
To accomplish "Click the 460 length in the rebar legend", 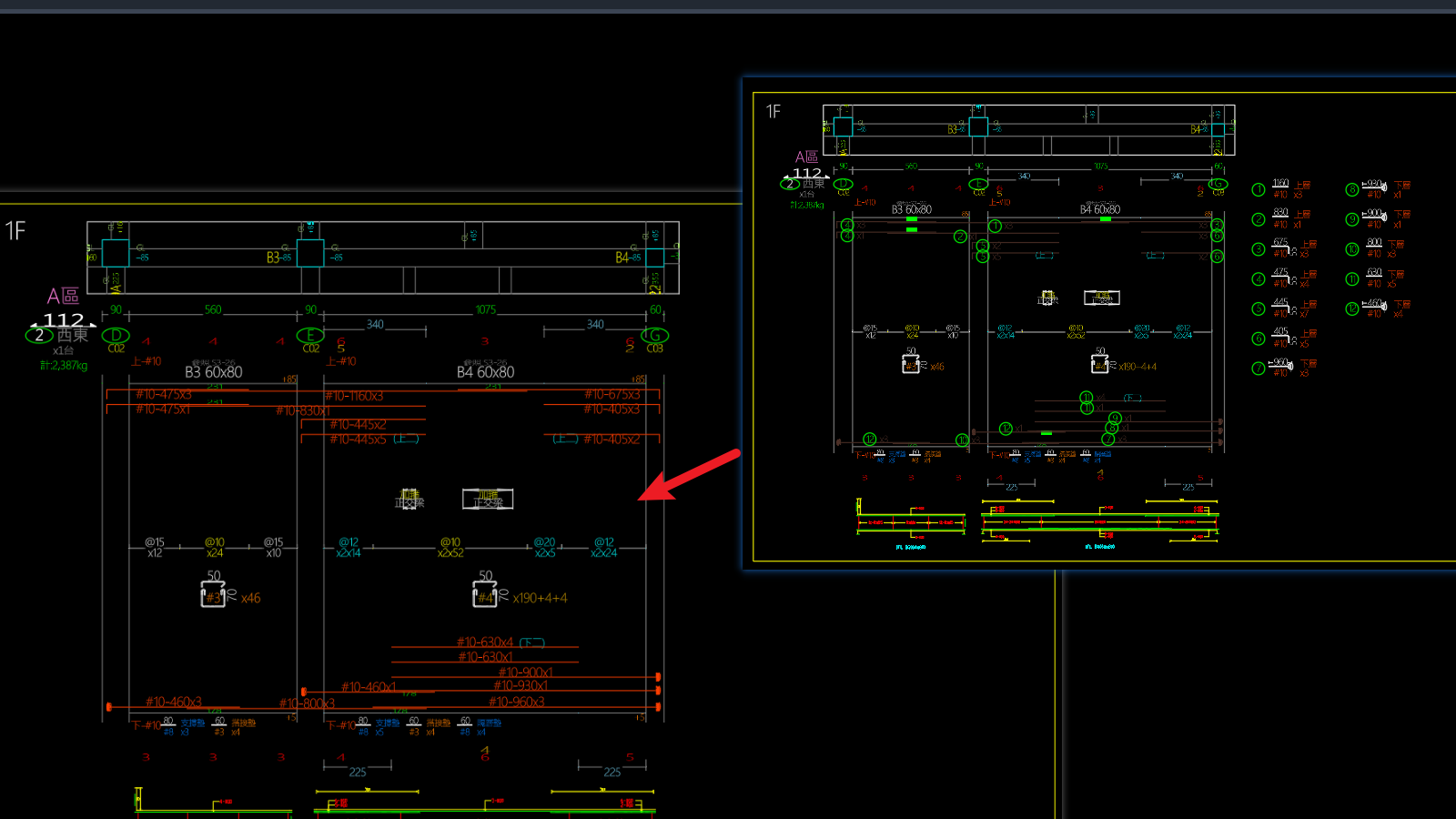I will pyautogui.click(x=1374, y=302).
